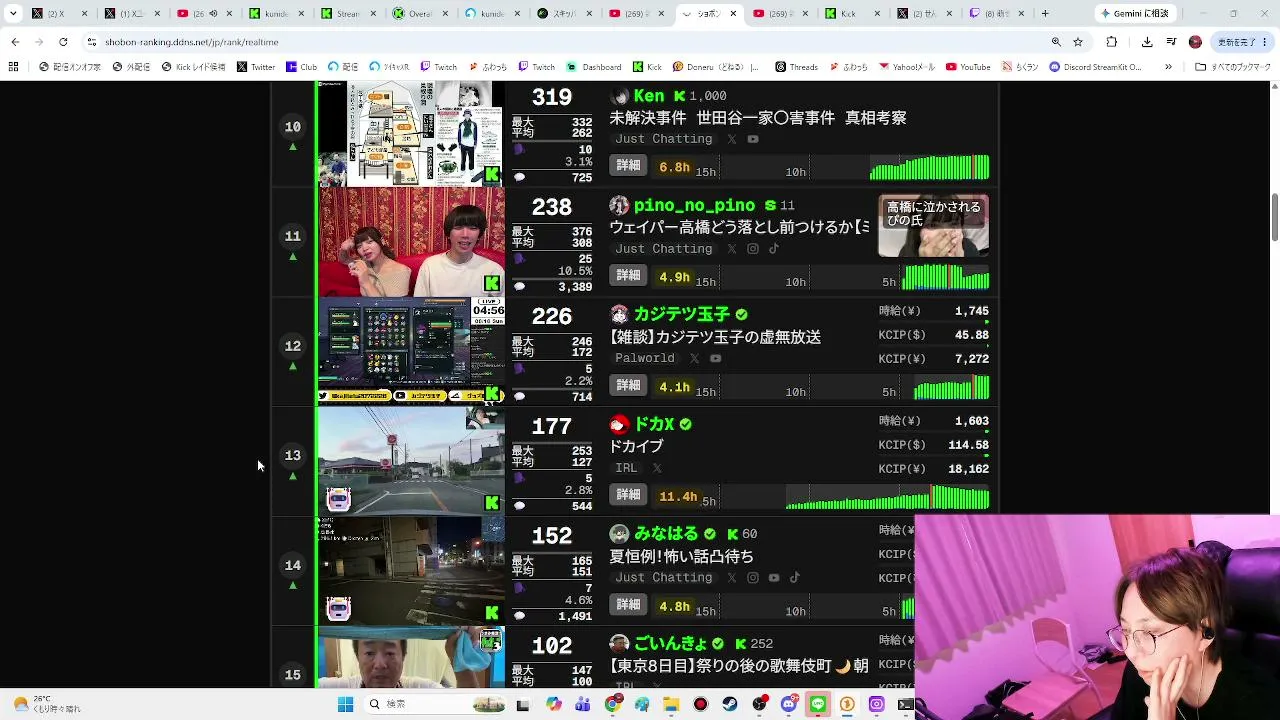
Task: Open the pino_no_pino channel link
Action: 694,206
